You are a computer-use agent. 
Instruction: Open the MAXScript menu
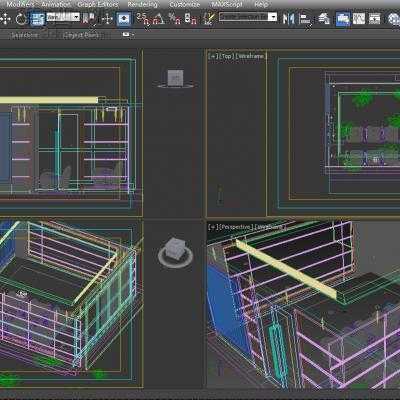227,4
